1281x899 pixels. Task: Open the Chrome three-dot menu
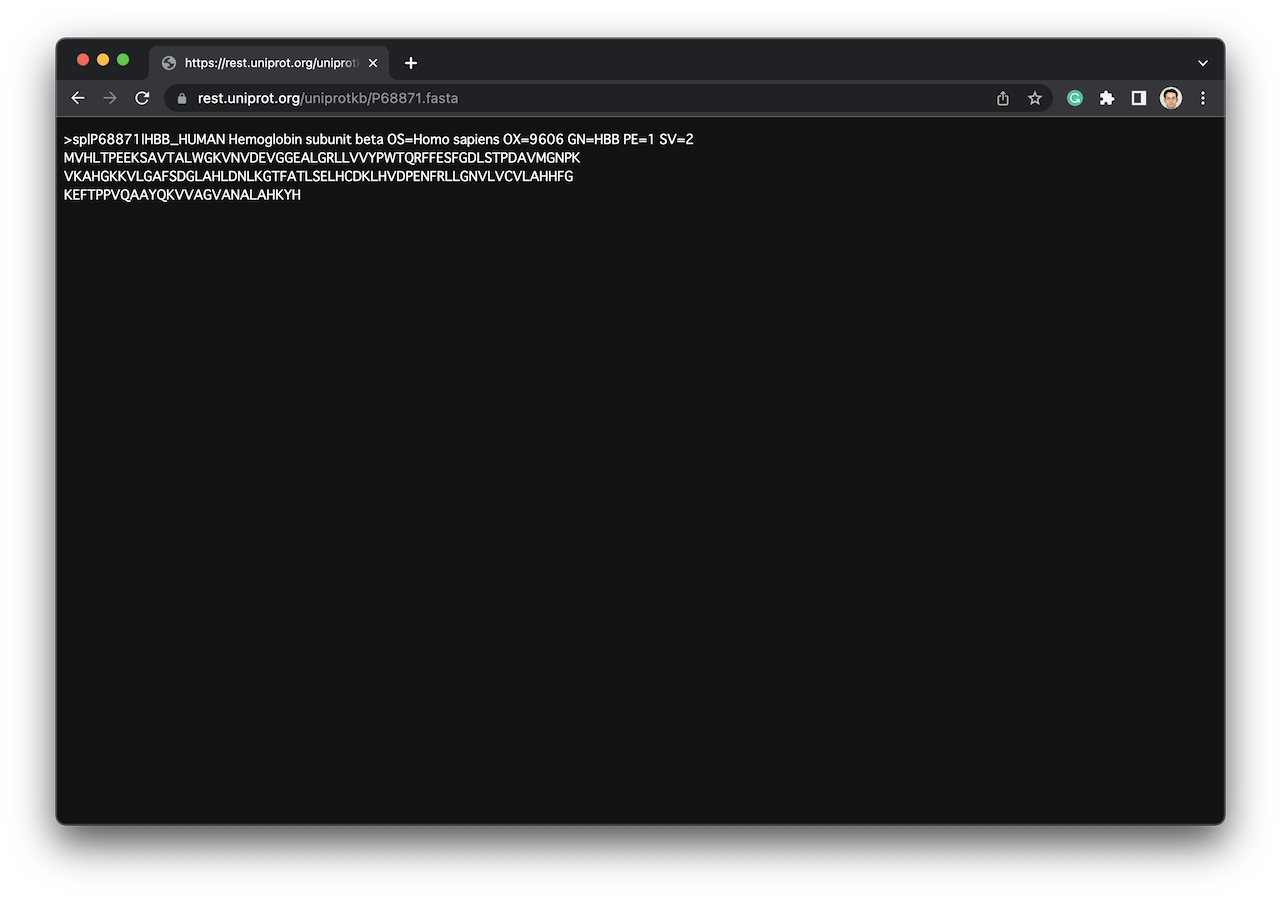point(1203,98)
